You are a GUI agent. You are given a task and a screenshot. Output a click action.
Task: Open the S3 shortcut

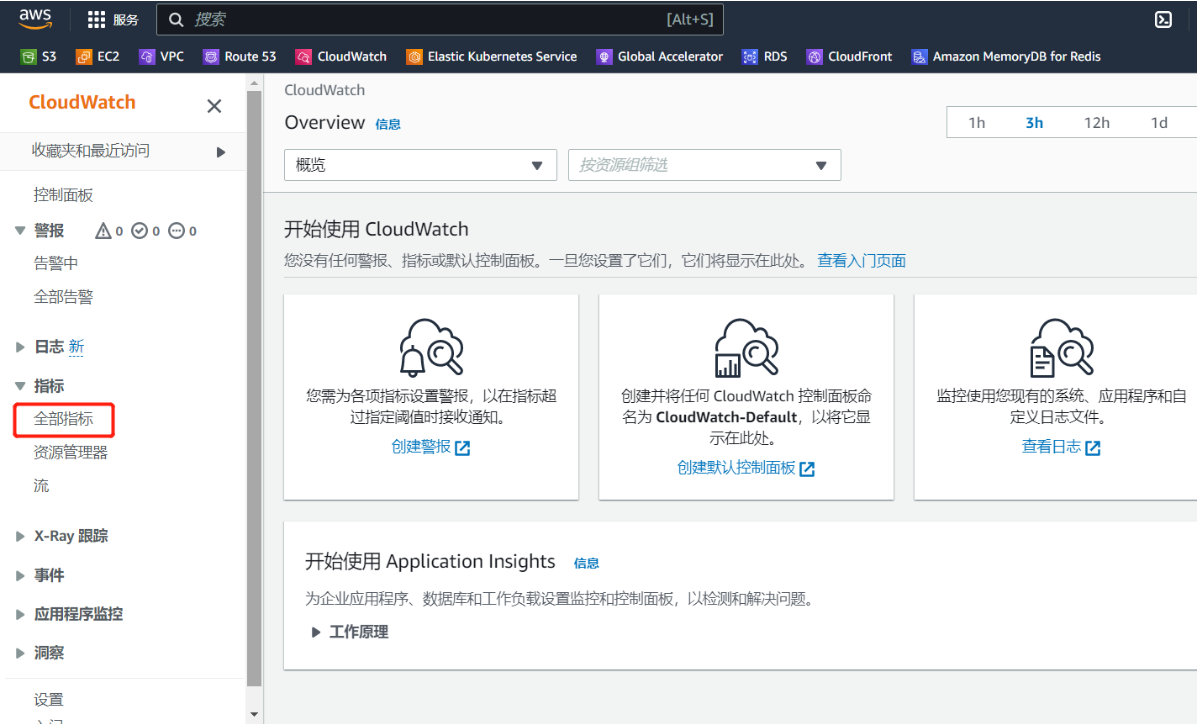pyautogui.click(x=38, y=57)
